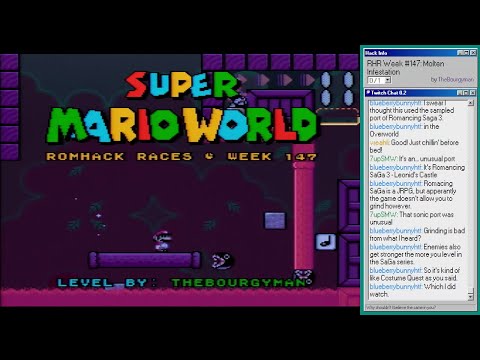Click the 'Twitch Chat 0.2' window title
This screenshot has height=360, width=480.
point(389,93)
